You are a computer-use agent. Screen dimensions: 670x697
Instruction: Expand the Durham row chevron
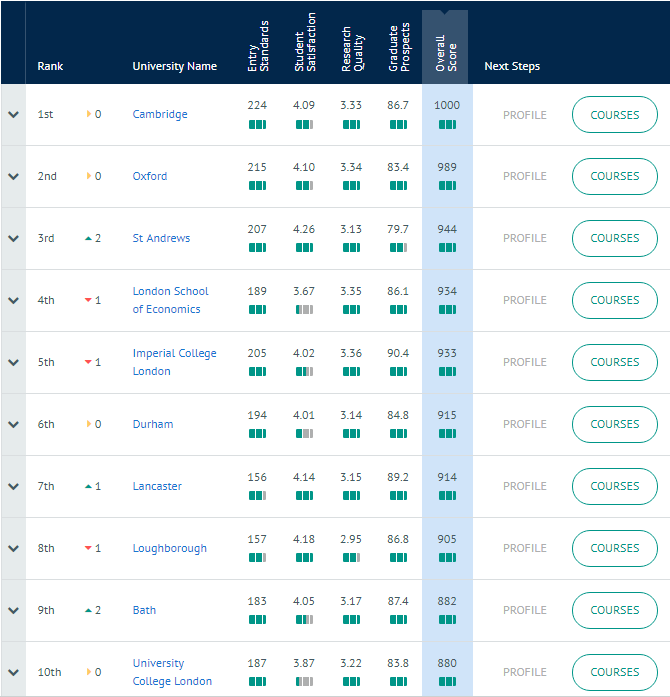coord(13,424)
